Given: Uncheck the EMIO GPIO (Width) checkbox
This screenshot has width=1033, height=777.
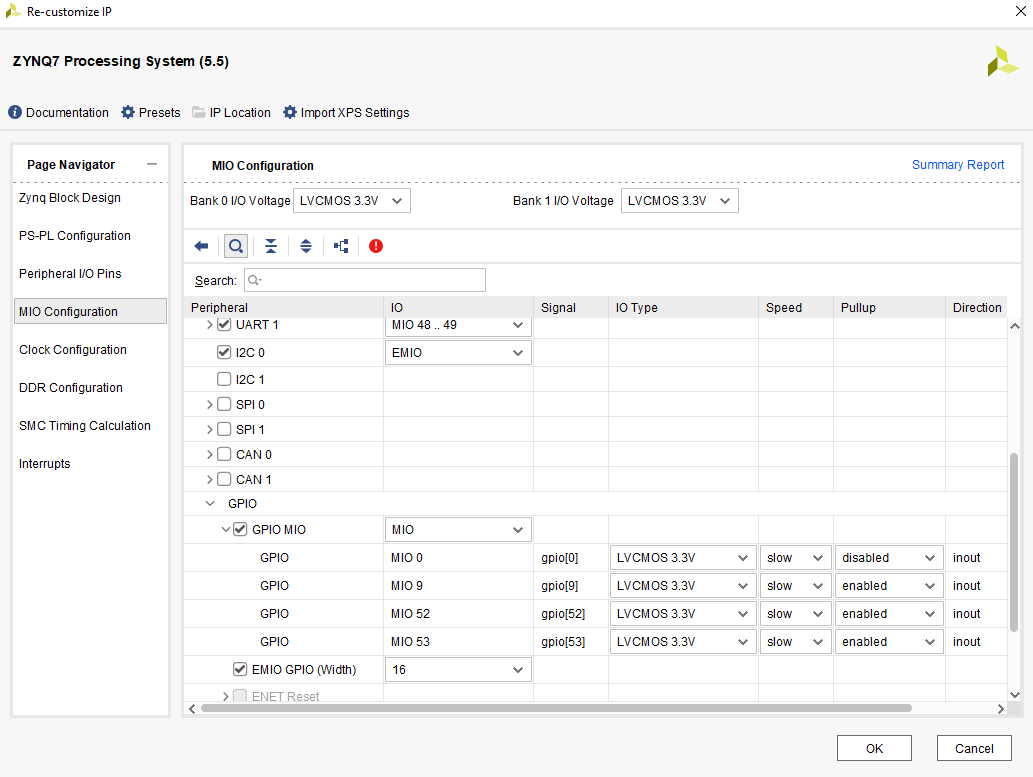Looking at the screenshot, I should tap(240, 669).
